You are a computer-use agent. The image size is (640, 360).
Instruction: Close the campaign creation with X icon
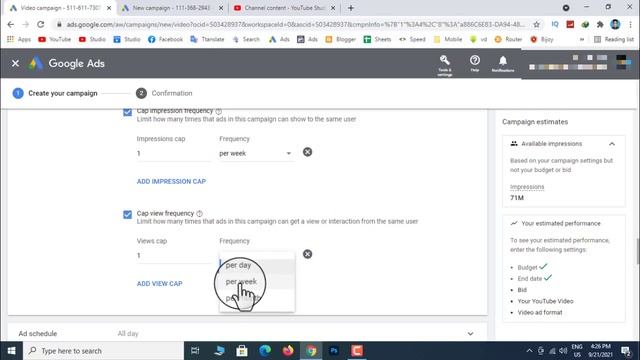pos(15,63)
